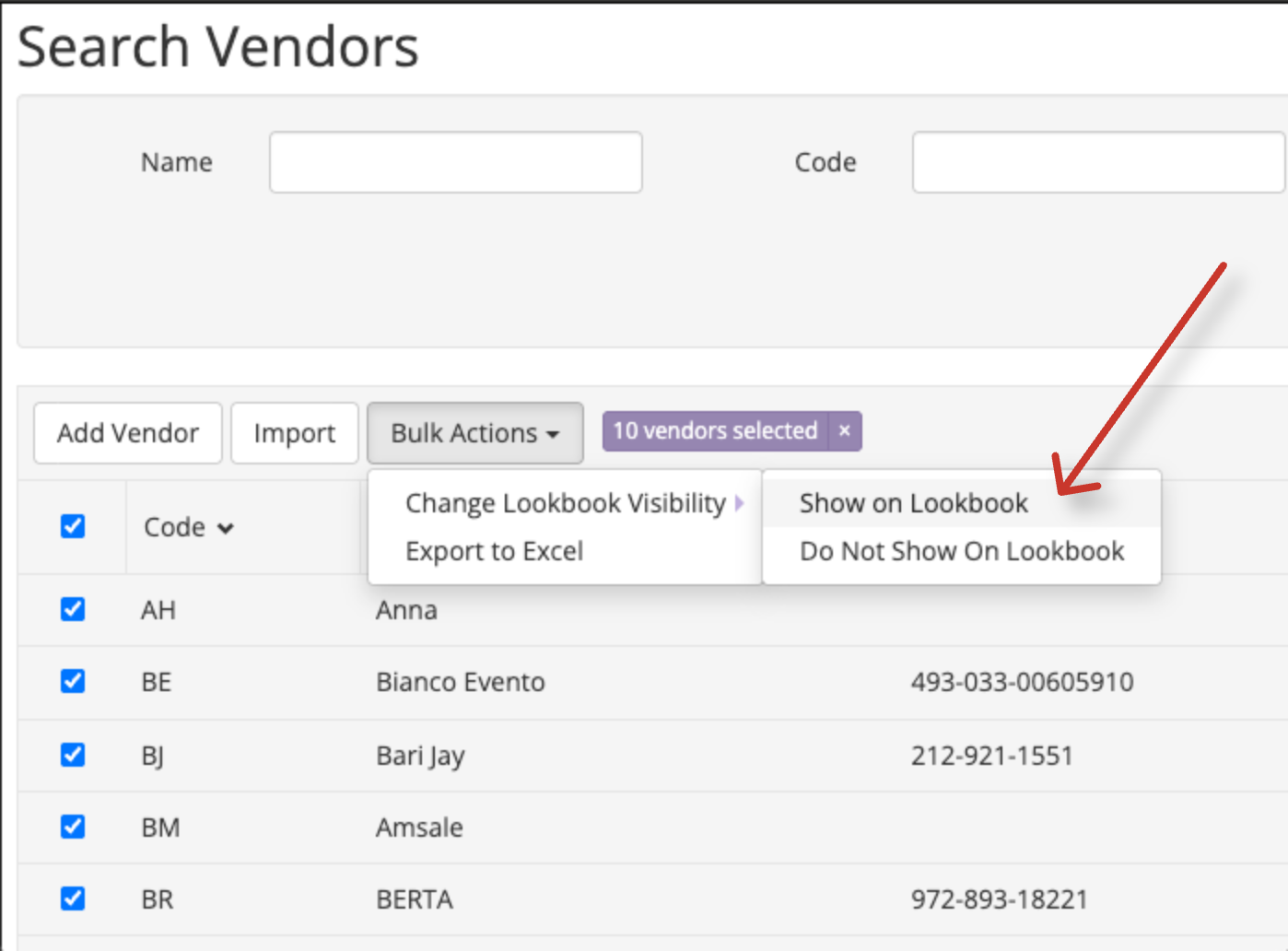Uncheck the checkbox for BERTA

(x=72, y=898)
